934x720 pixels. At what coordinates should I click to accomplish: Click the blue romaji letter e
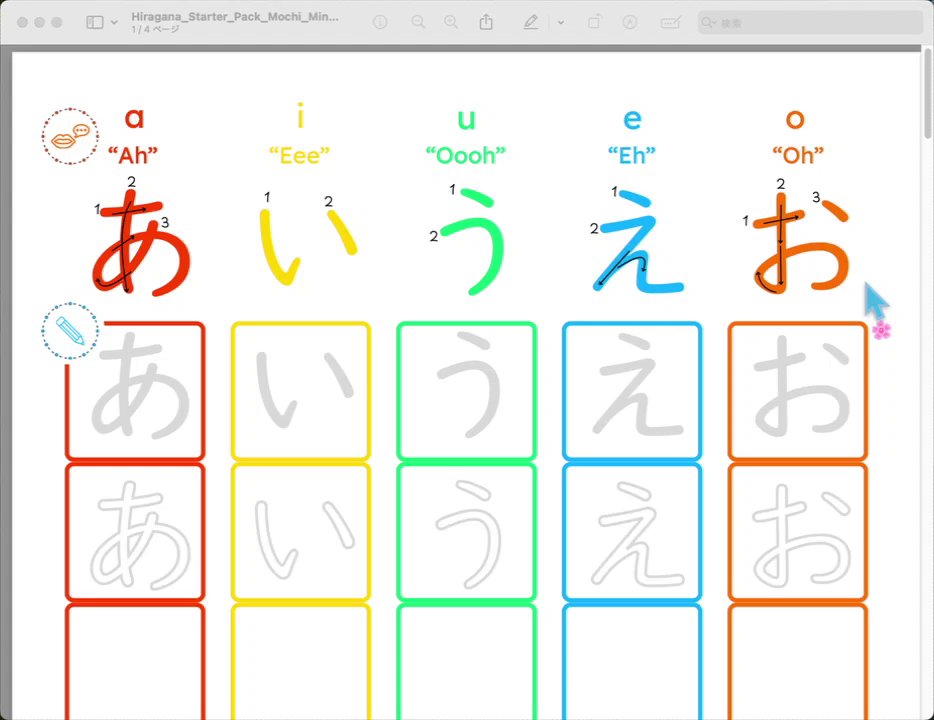tap(632, 119)
